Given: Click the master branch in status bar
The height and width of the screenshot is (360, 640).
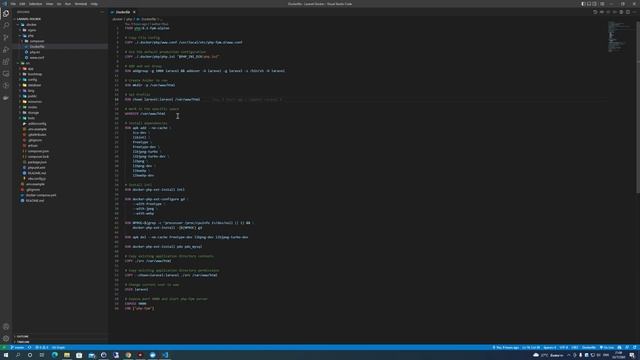Looking at the screenshot, I should (18, 348).
